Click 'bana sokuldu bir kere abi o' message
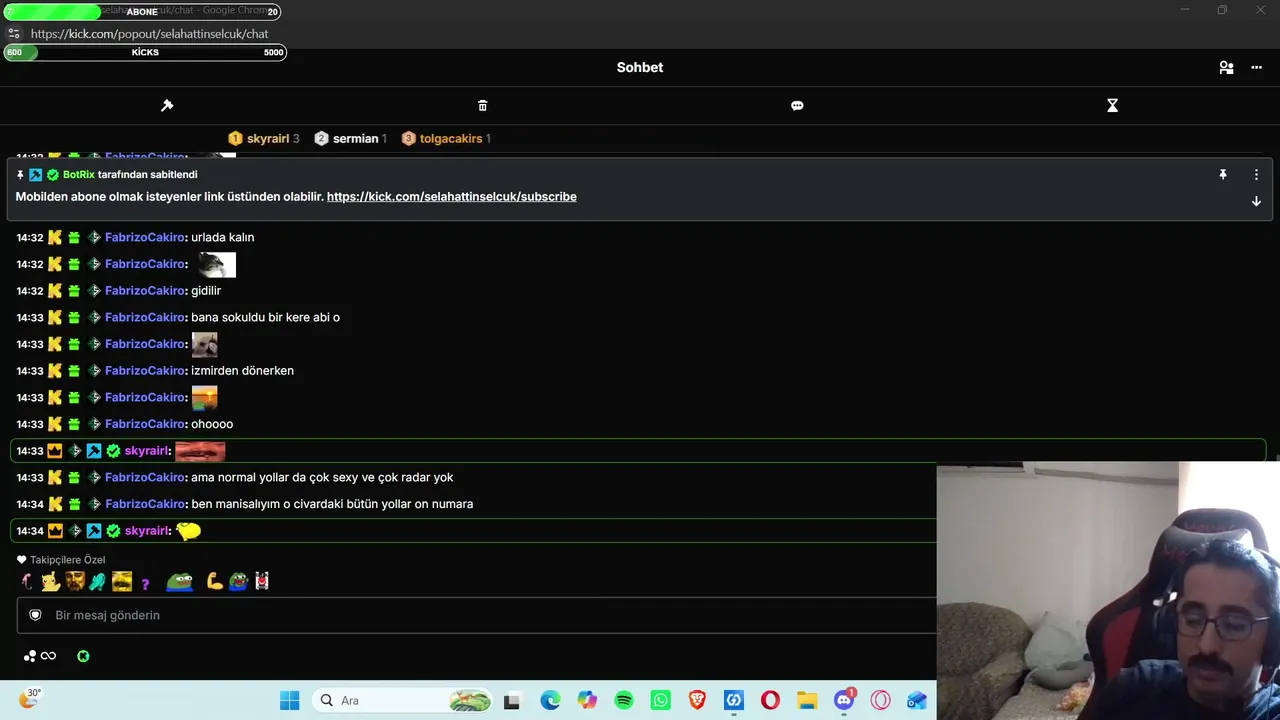This screenshot has width=1280, height=720. point(265,318)
